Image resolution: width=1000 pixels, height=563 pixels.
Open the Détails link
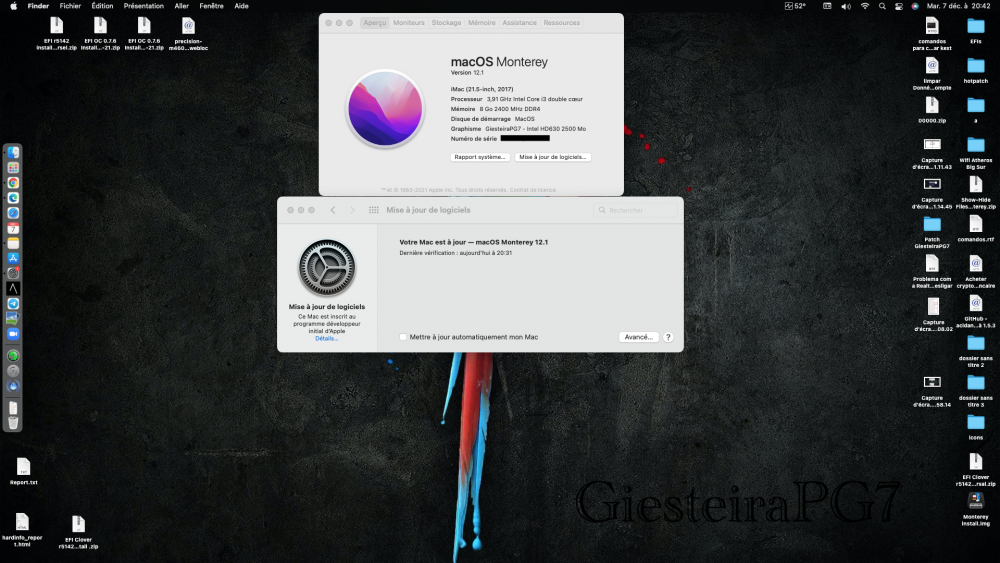327,339
